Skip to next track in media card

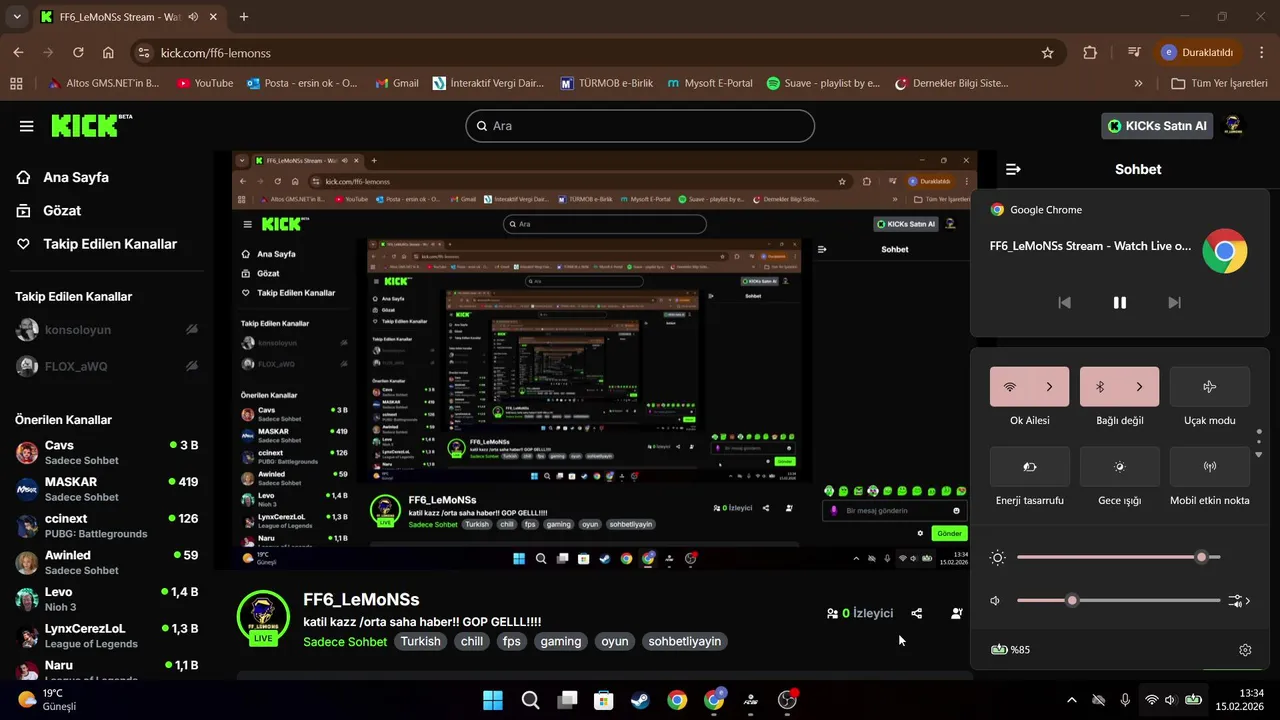1175,303
